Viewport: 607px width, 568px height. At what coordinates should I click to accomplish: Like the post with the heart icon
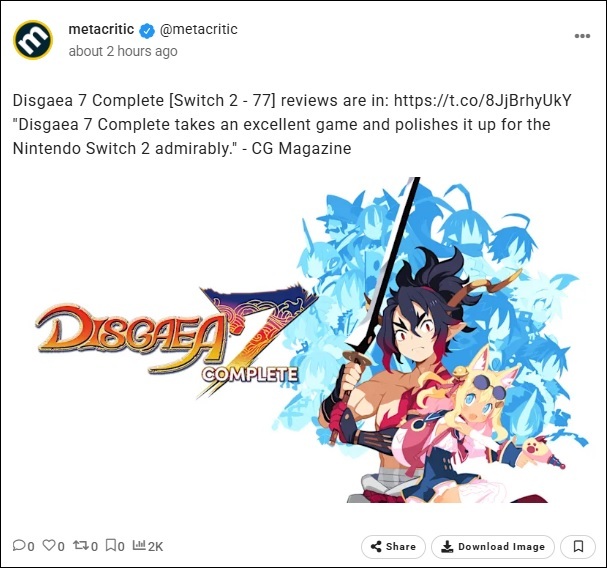[x=49, y=545]
